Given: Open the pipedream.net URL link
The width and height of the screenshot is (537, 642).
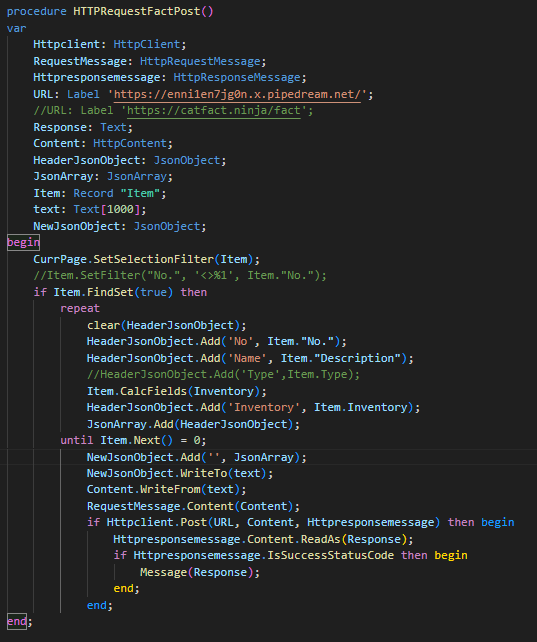Looking at the screenshot, I should (x=237, y=94).
